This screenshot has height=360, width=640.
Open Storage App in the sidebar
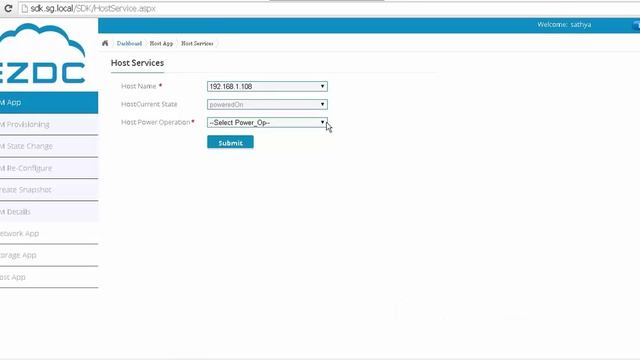click(x=49, y=256)
